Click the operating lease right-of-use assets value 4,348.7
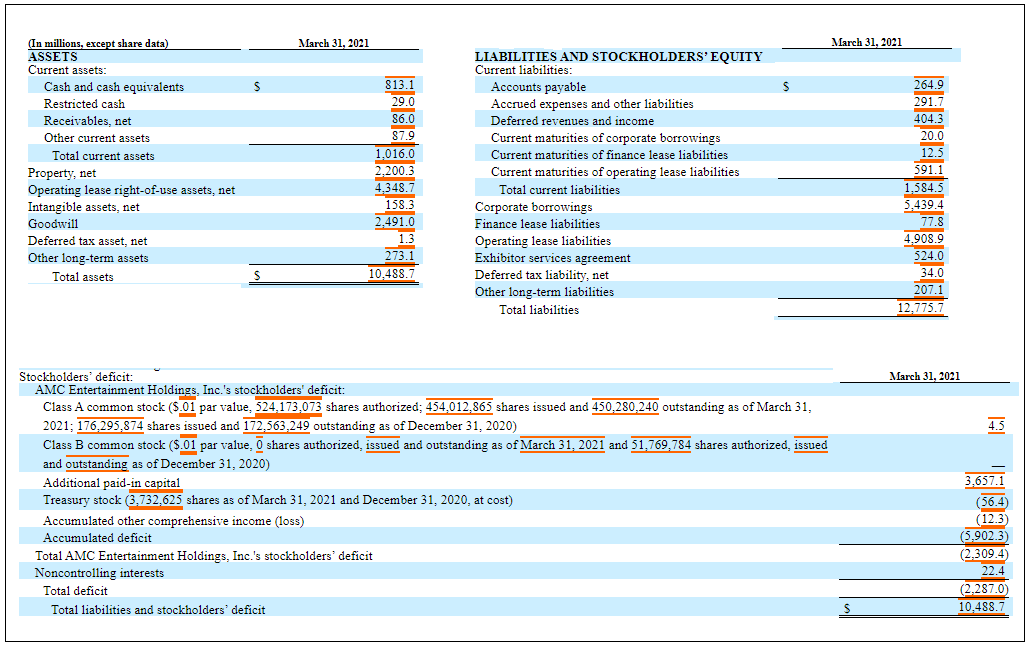The width and height of the screenshot is (1029, 646). coord(395,188)
